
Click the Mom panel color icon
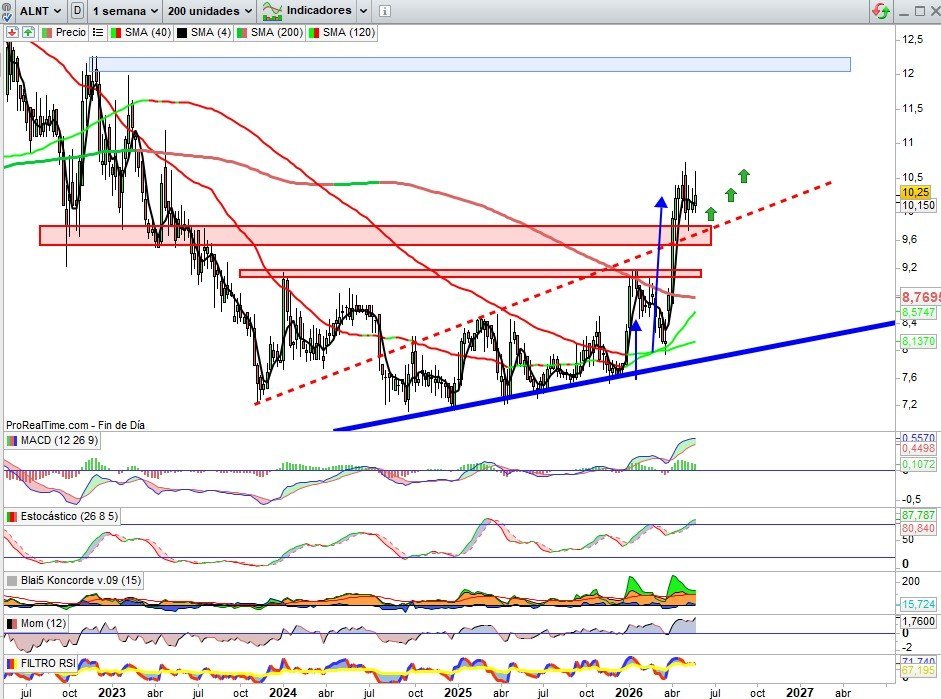coord(11,623)
